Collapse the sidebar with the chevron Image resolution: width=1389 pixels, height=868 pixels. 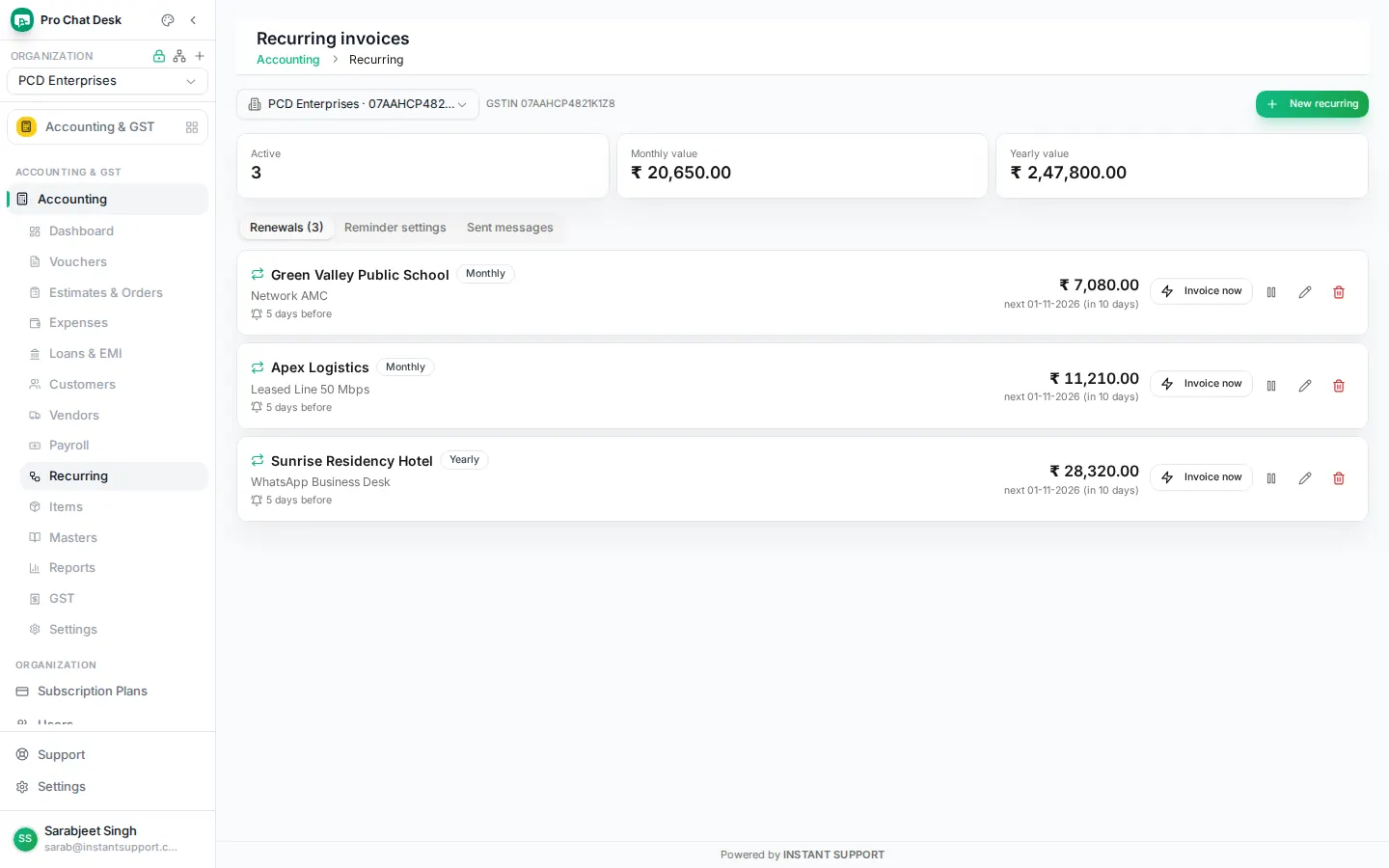(x=193, y=20)
